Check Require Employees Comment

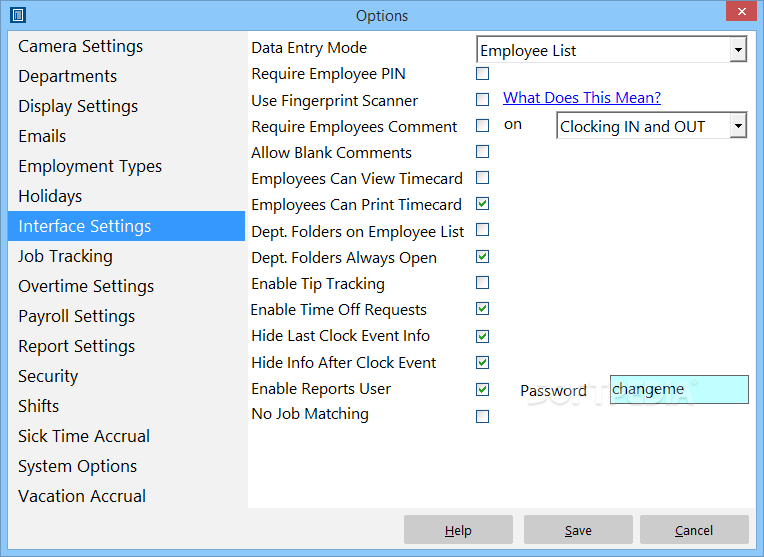coord(482,126)
